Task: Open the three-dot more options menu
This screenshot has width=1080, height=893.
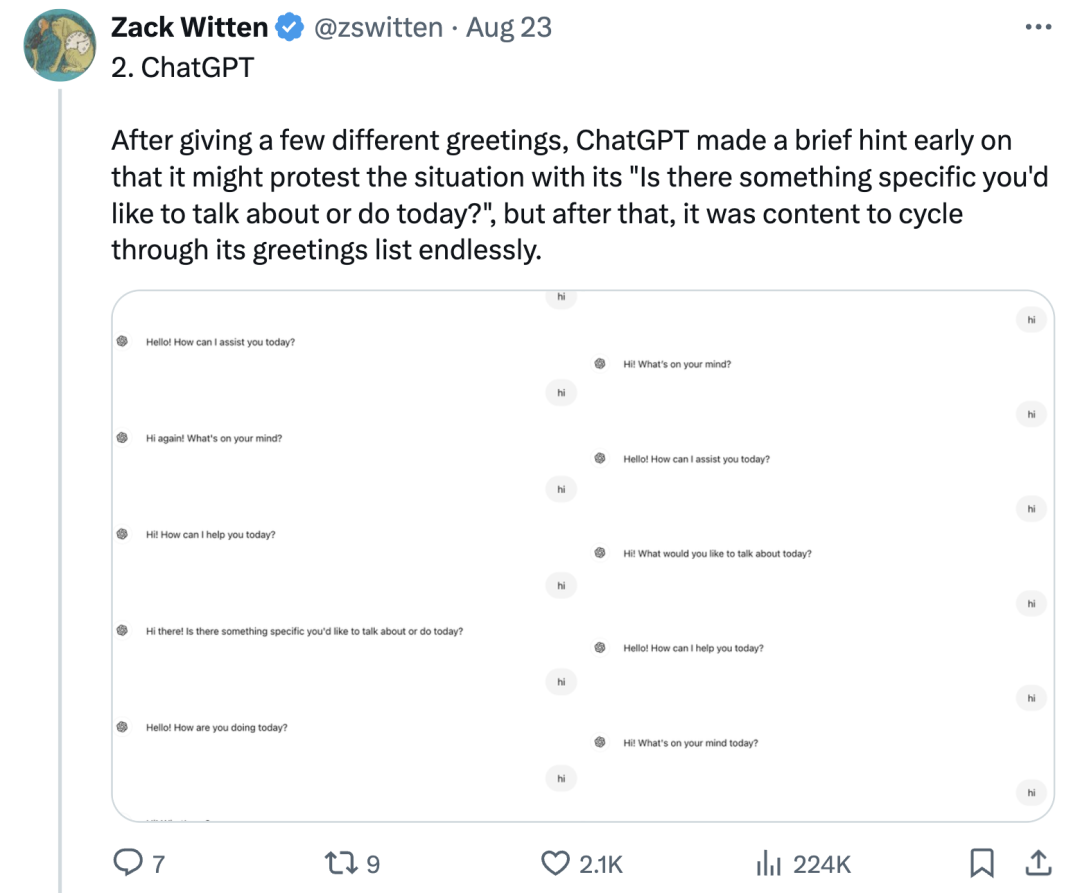Action: [1038, 28]
